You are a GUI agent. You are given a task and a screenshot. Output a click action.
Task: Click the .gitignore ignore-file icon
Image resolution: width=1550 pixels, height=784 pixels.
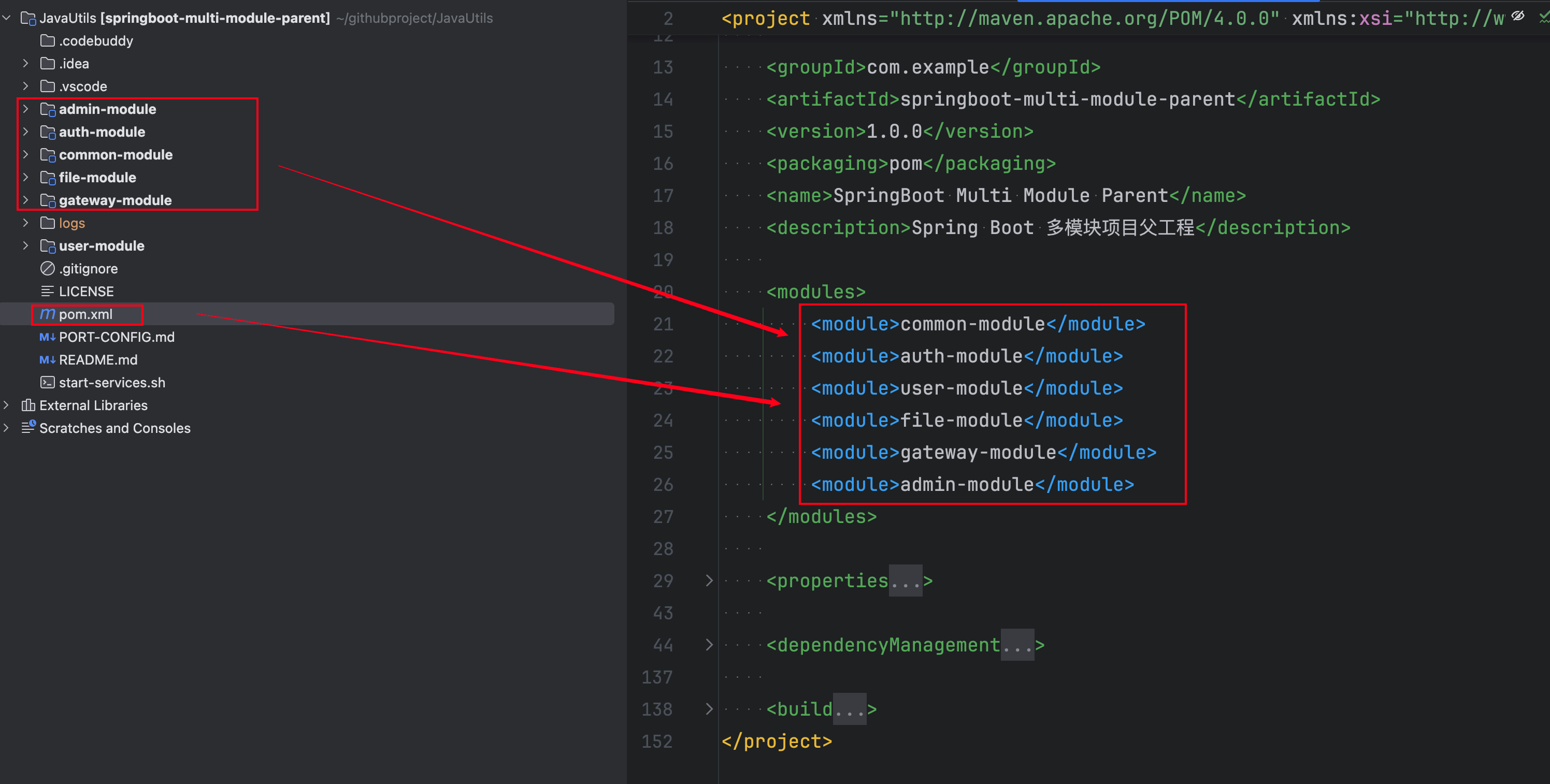48,269
